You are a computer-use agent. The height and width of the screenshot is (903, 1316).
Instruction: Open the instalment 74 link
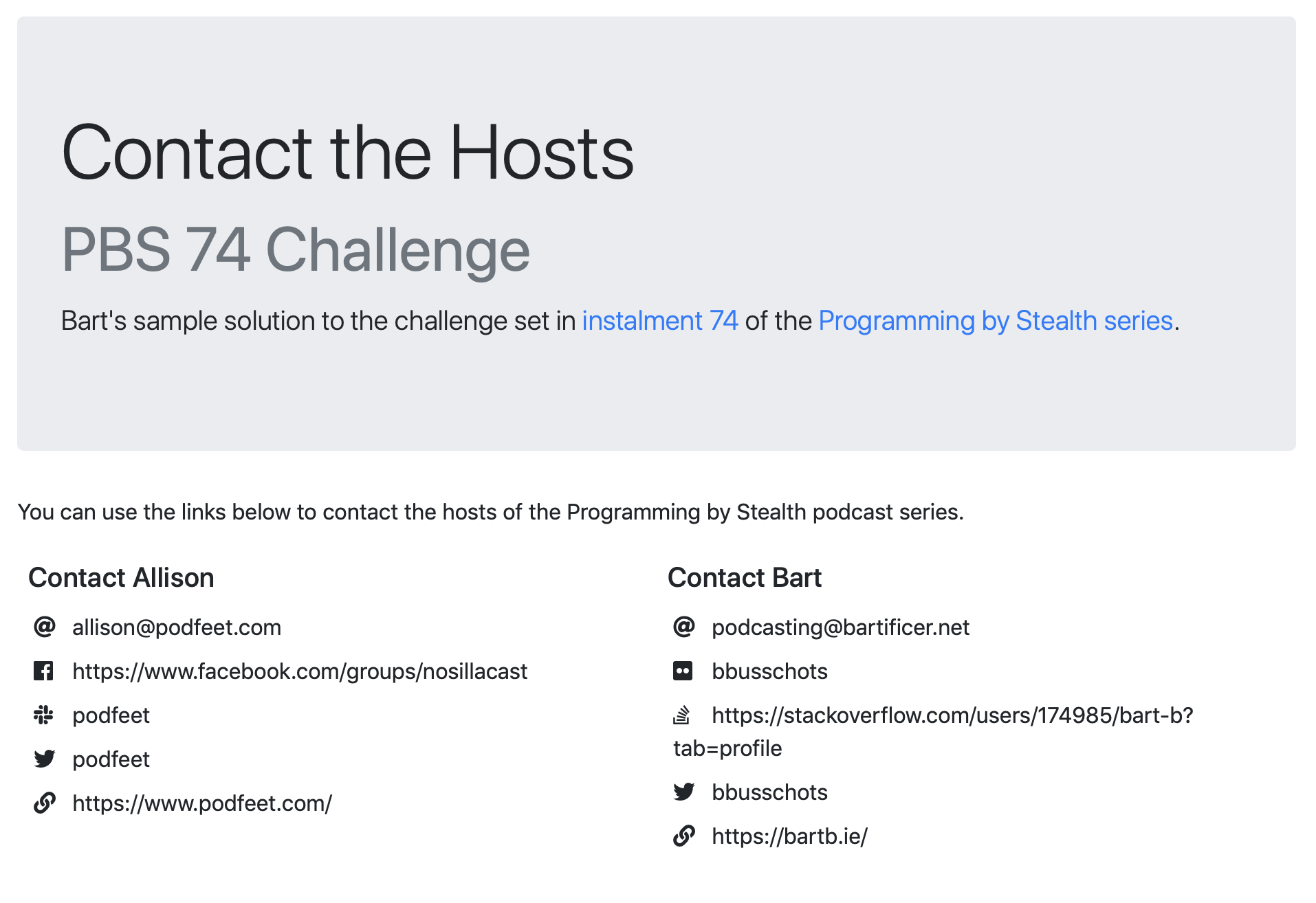pos(660,321)
